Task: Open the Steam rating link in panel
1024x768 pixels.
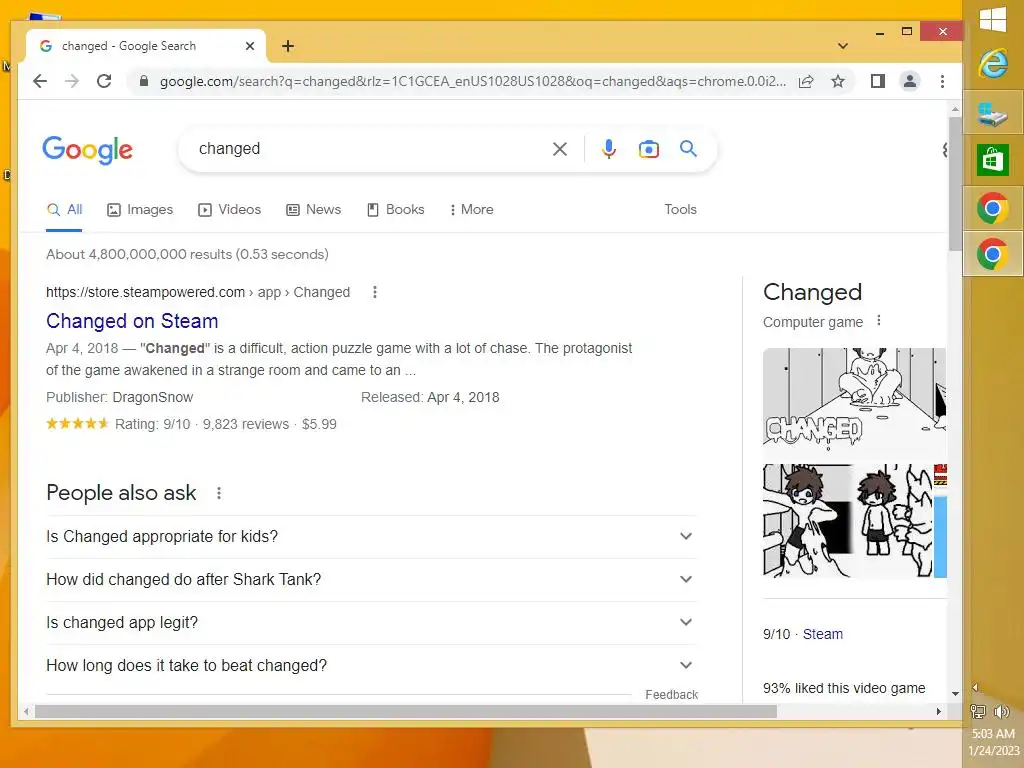Action: click(822, 634)
